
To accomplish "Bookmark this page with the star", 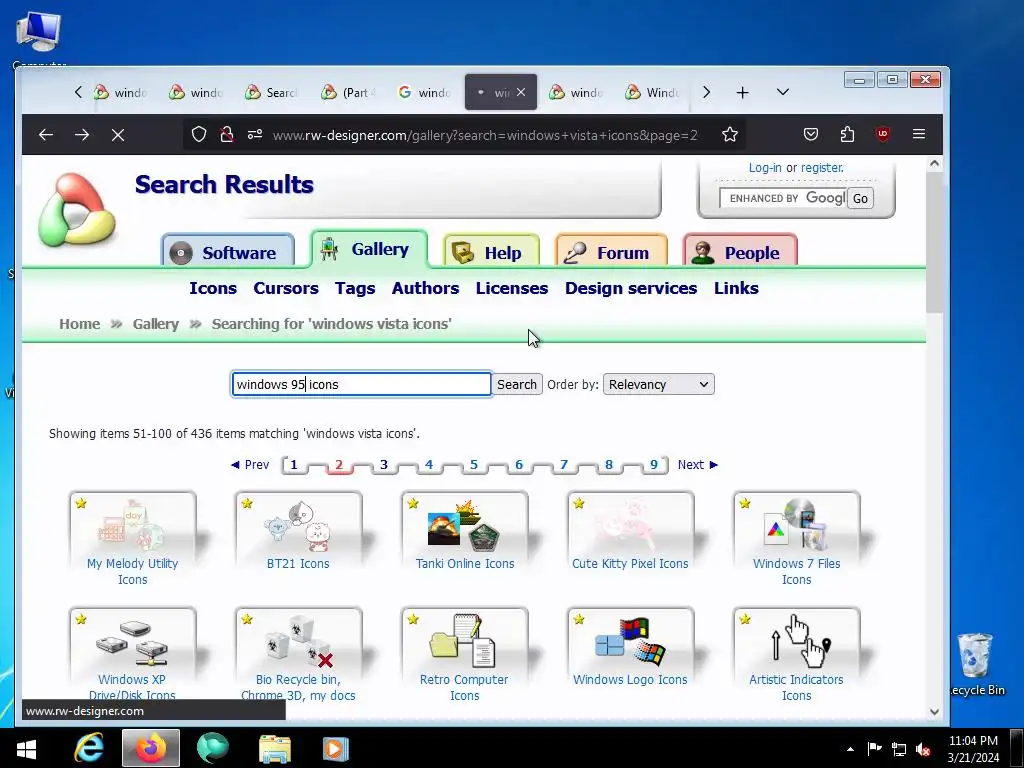I will point(729,135).
